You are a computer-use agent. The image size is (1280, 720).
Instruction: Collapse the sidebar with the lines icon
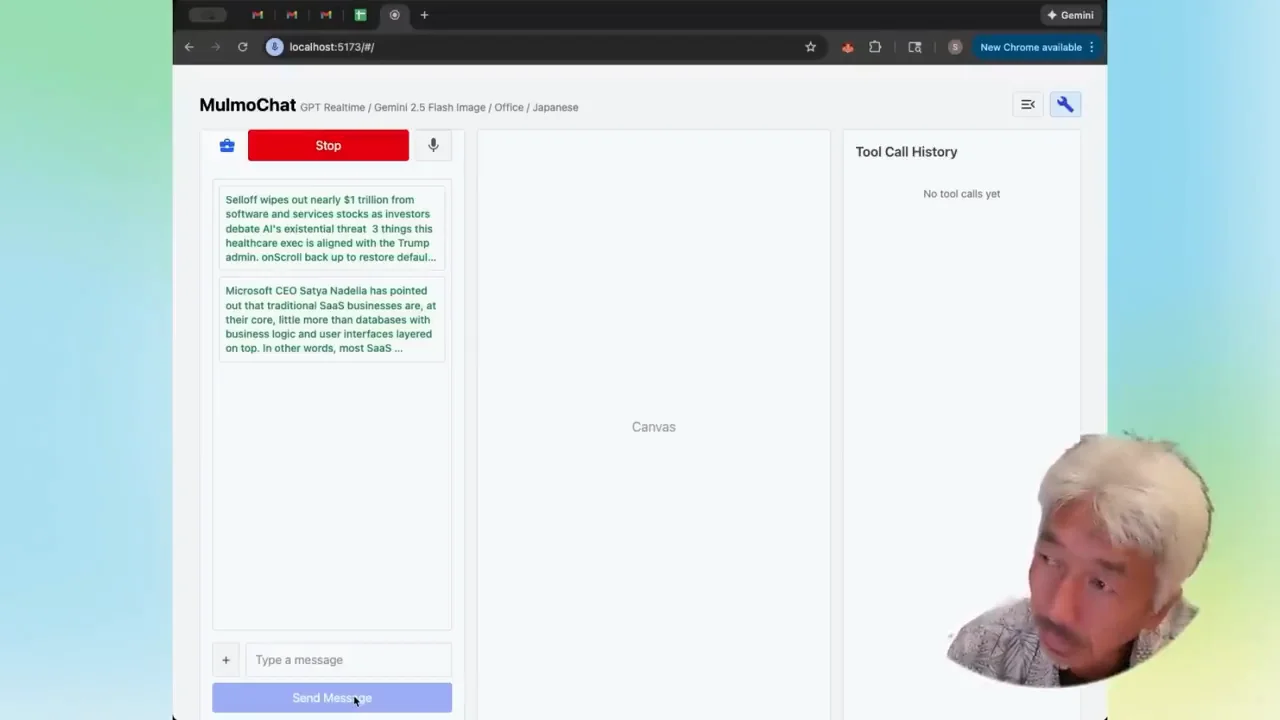click(1028, 105)
